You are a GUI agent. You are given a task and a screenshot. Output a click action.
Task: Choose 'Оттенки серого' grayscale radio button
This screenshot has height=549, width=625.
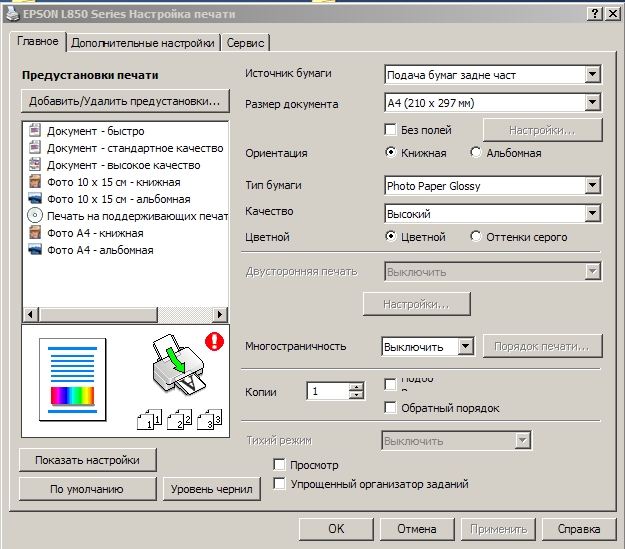(x=476, y=236)
